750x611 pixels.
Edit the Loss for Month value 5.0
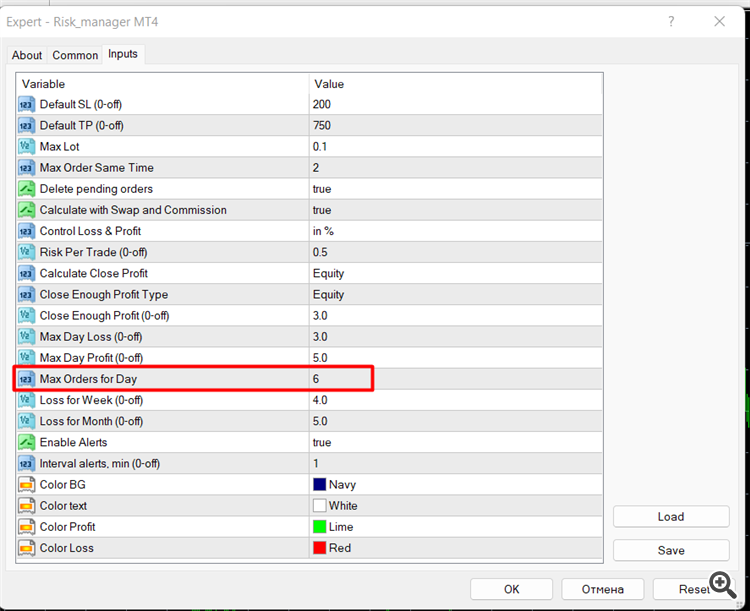tap(456, 421)
